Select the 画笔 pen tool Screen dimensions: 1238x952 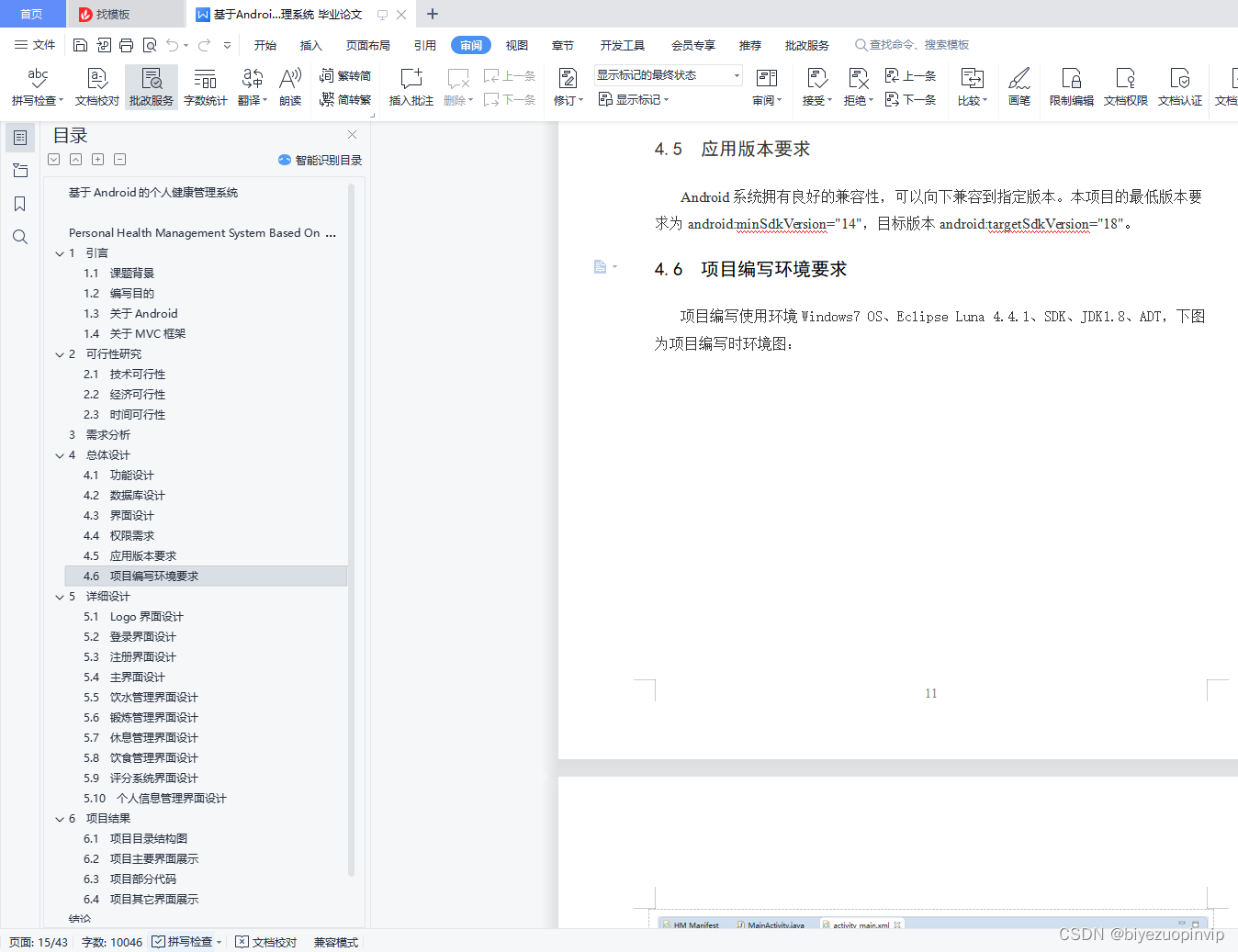point(1019,87)
